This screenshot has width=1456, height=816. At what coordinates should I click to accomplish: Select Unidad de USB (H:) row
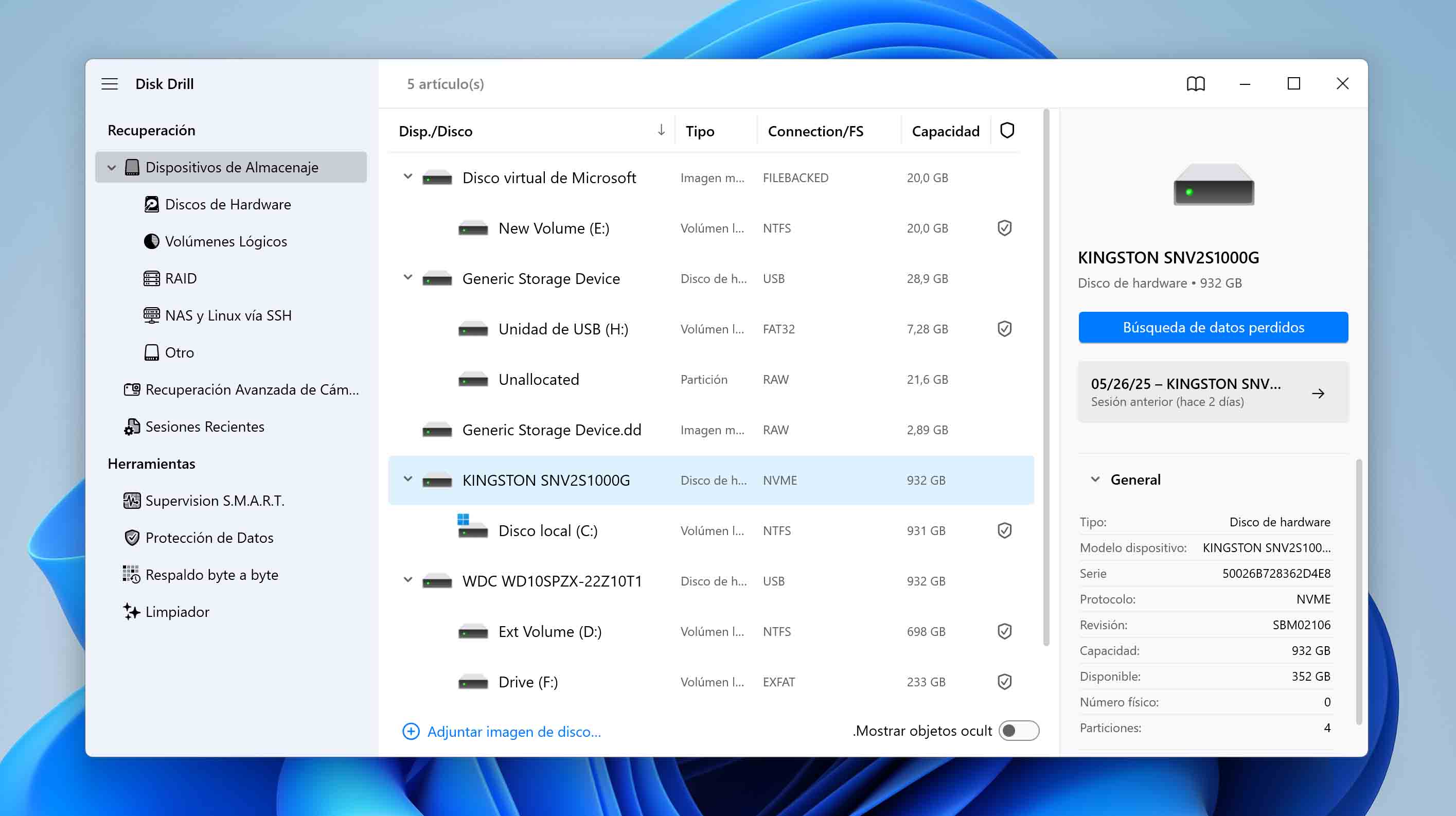(x=711, y=329)
